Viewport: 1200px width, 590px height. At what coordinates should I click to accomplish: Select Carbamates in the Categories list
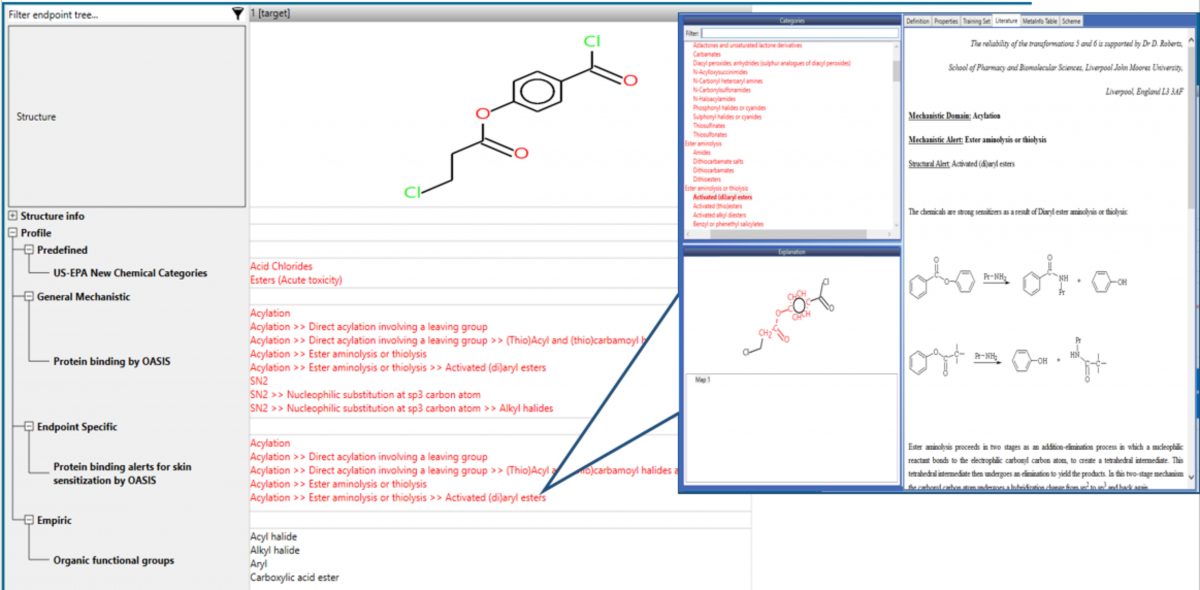[707, 55]
